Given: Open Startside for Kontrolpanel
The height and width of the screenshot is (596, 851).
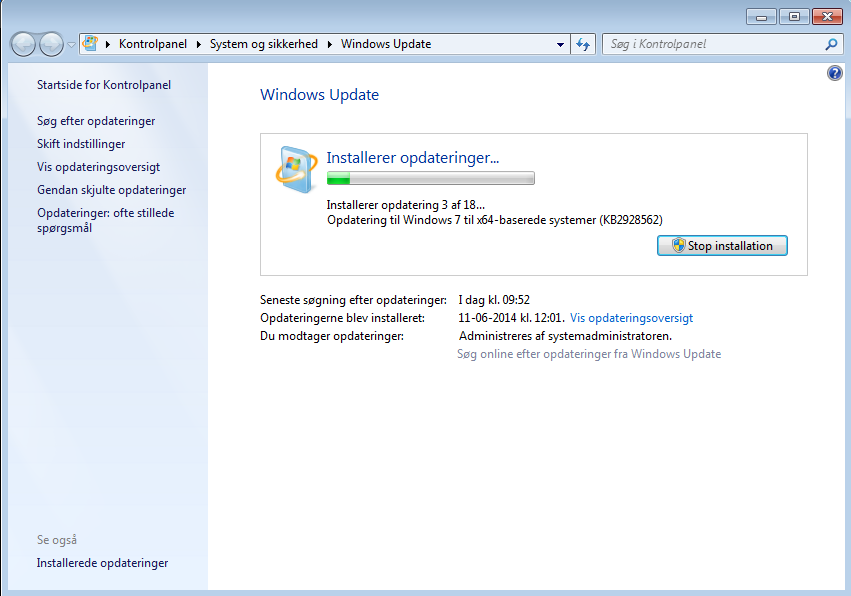Looking at the screenshot, I should pos(104,85).
